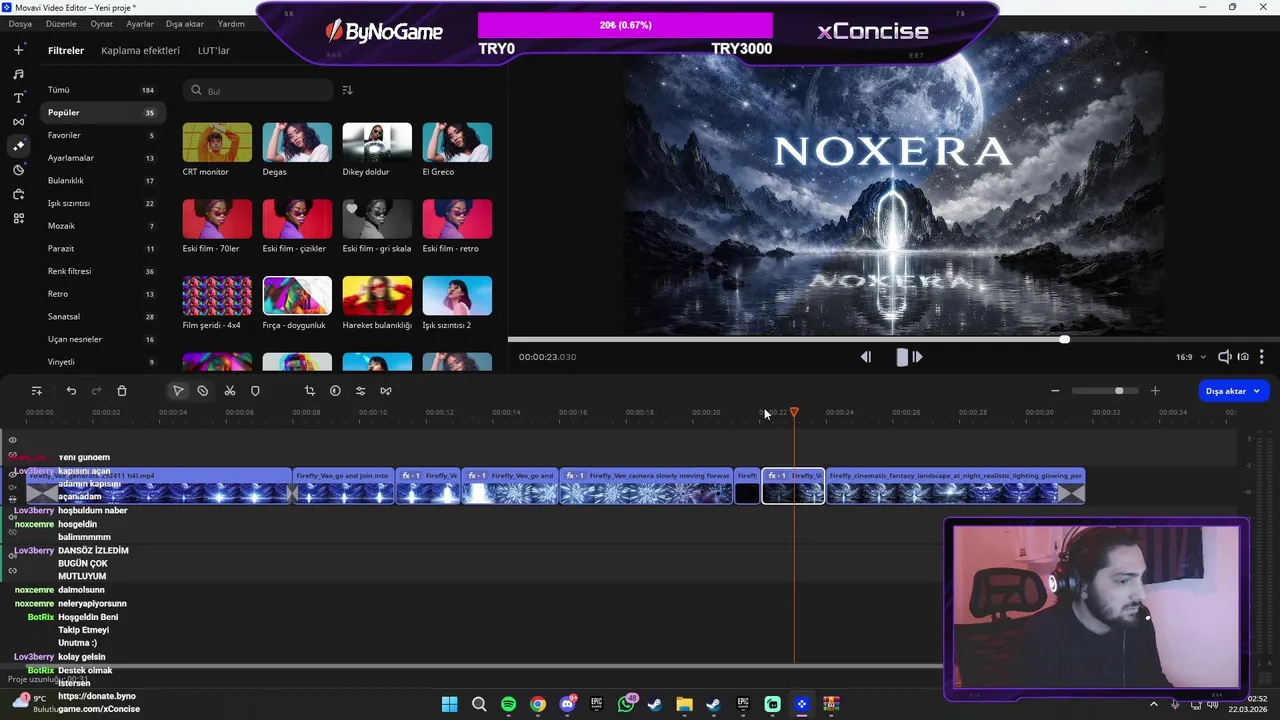
Task: Open the Crop and rotate tool
Action: [x=310, y=391]
